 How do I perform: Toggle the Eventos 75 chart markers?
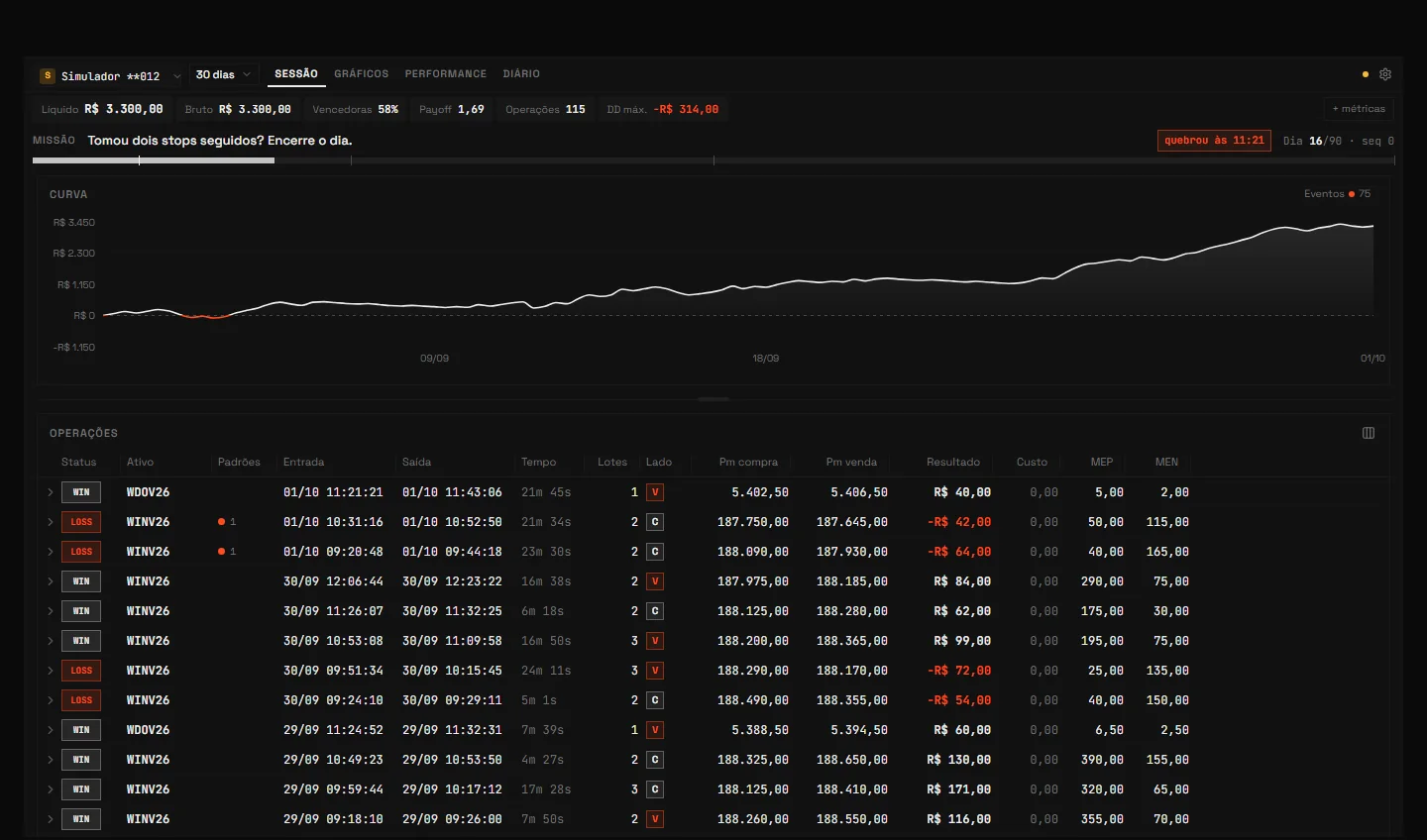(1337, 194)
